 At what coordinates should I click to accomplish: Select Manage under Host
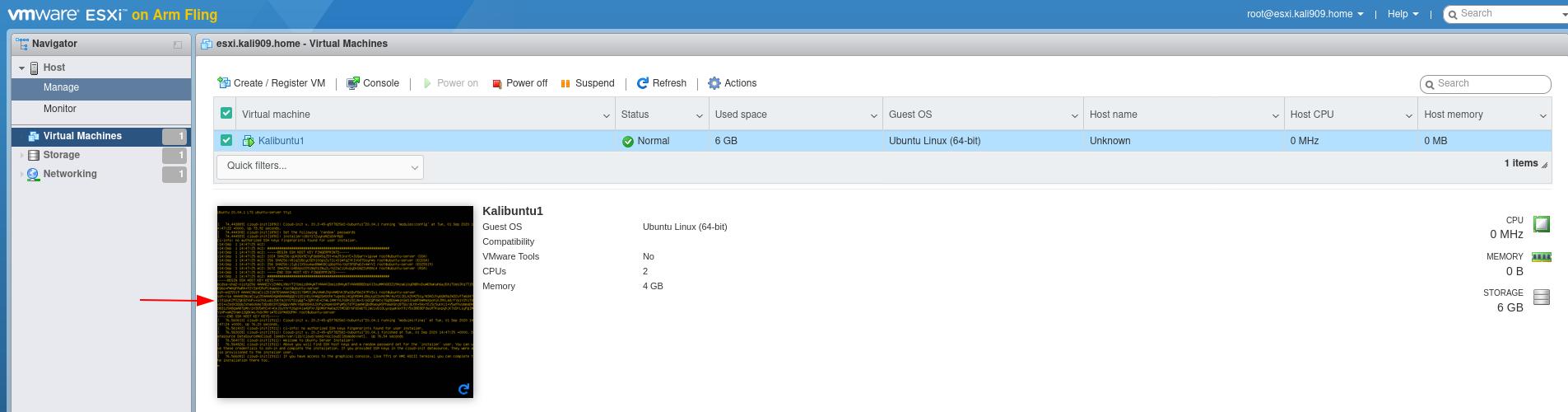click(101, 87)
